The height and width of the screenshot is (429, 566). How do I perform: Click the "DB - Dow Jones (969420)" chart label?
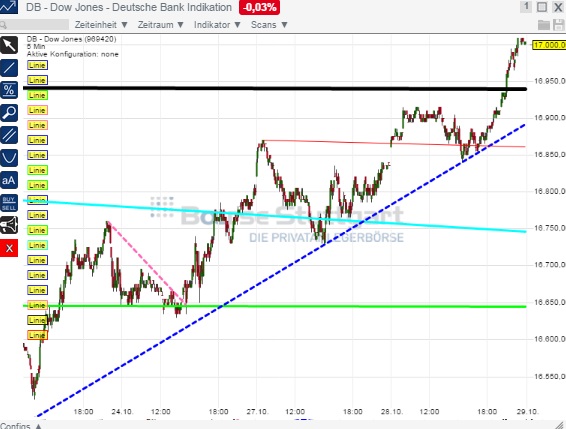tap(71, 39)
